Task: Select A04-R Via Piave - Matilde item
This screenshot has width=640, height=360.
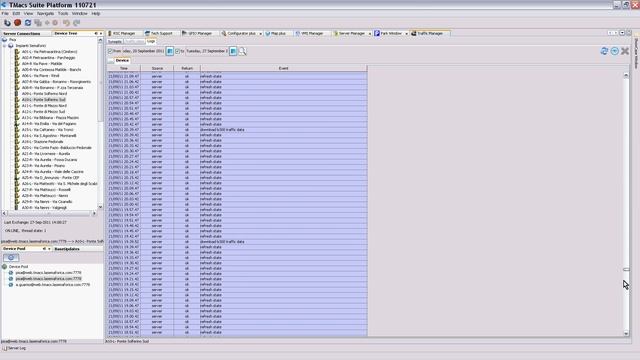Action: pyautogui.click(x=42, y=64)
